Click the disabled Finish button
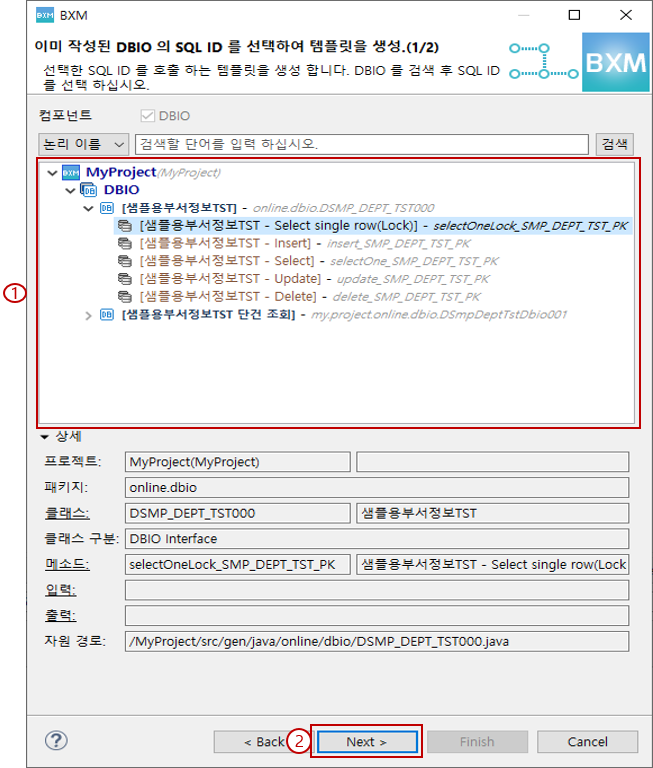Screen dimensions: 653x768 pos(477,742)
